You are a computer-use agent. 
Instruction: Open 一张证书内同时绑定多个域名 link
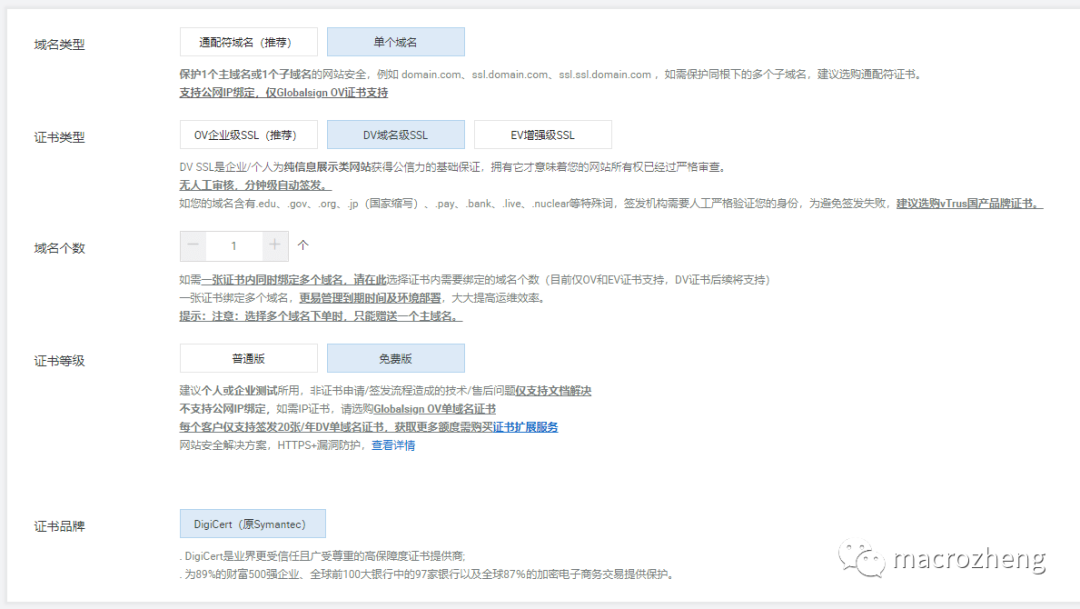coord(294,280)
